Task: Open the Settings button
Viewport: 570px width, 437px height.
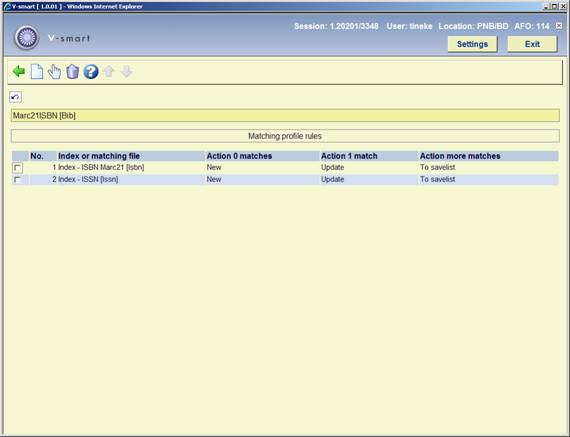Action: point(472,44)
